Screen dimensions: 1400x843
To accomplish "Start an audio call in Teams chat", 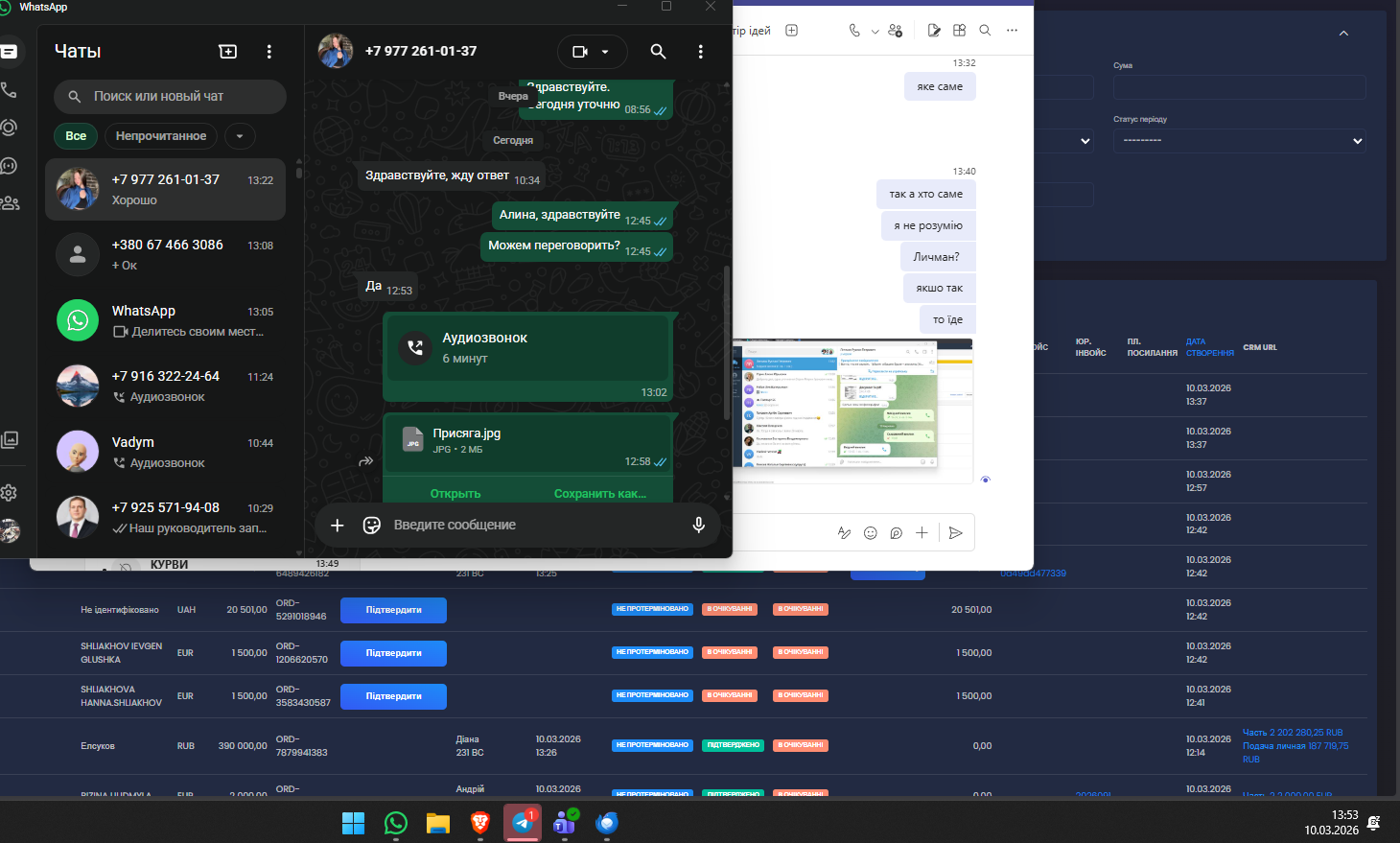I will 854,31.
